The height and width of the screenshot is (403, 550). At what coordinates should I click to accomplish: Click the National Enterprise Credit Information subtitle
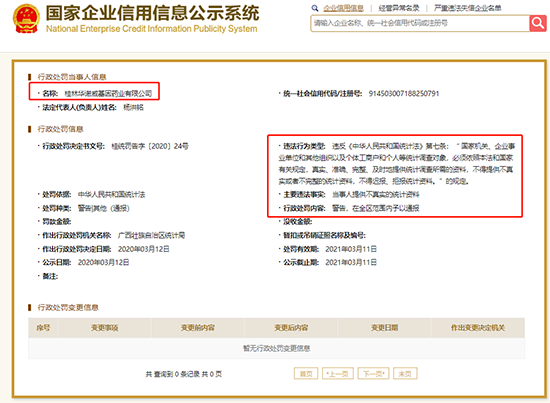(152, 28)
